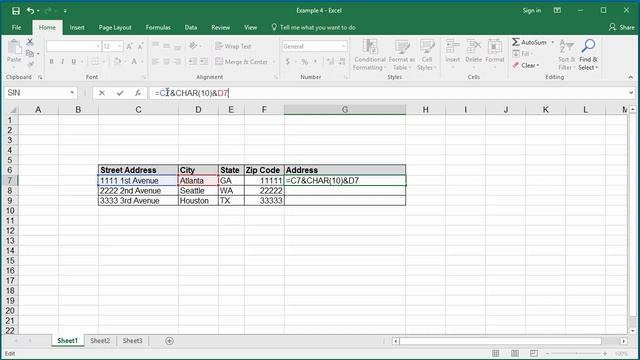Screen dimensions: 640x360
Task: Click the Sort & Filter icon
Action: 567,46
